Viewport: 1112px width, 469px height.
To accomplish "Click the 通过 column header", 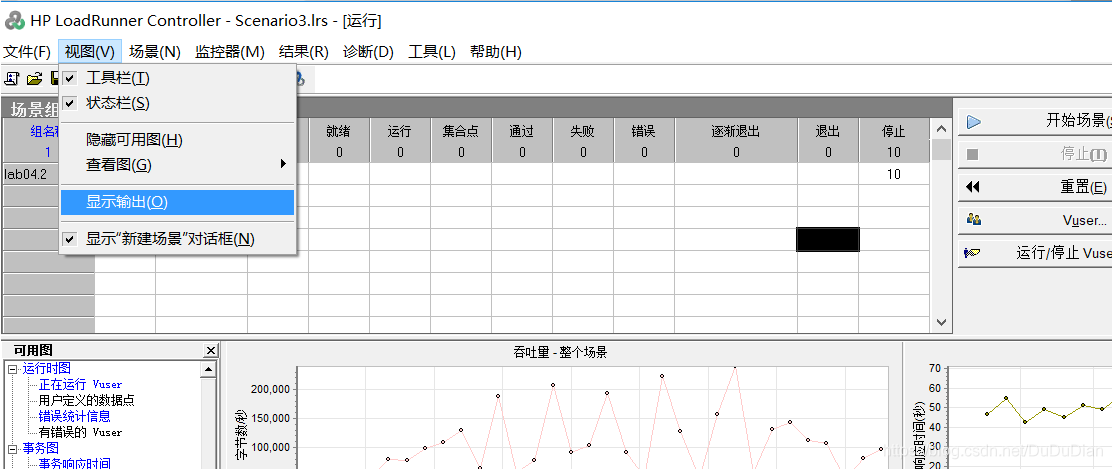I will tap(522, 131).
